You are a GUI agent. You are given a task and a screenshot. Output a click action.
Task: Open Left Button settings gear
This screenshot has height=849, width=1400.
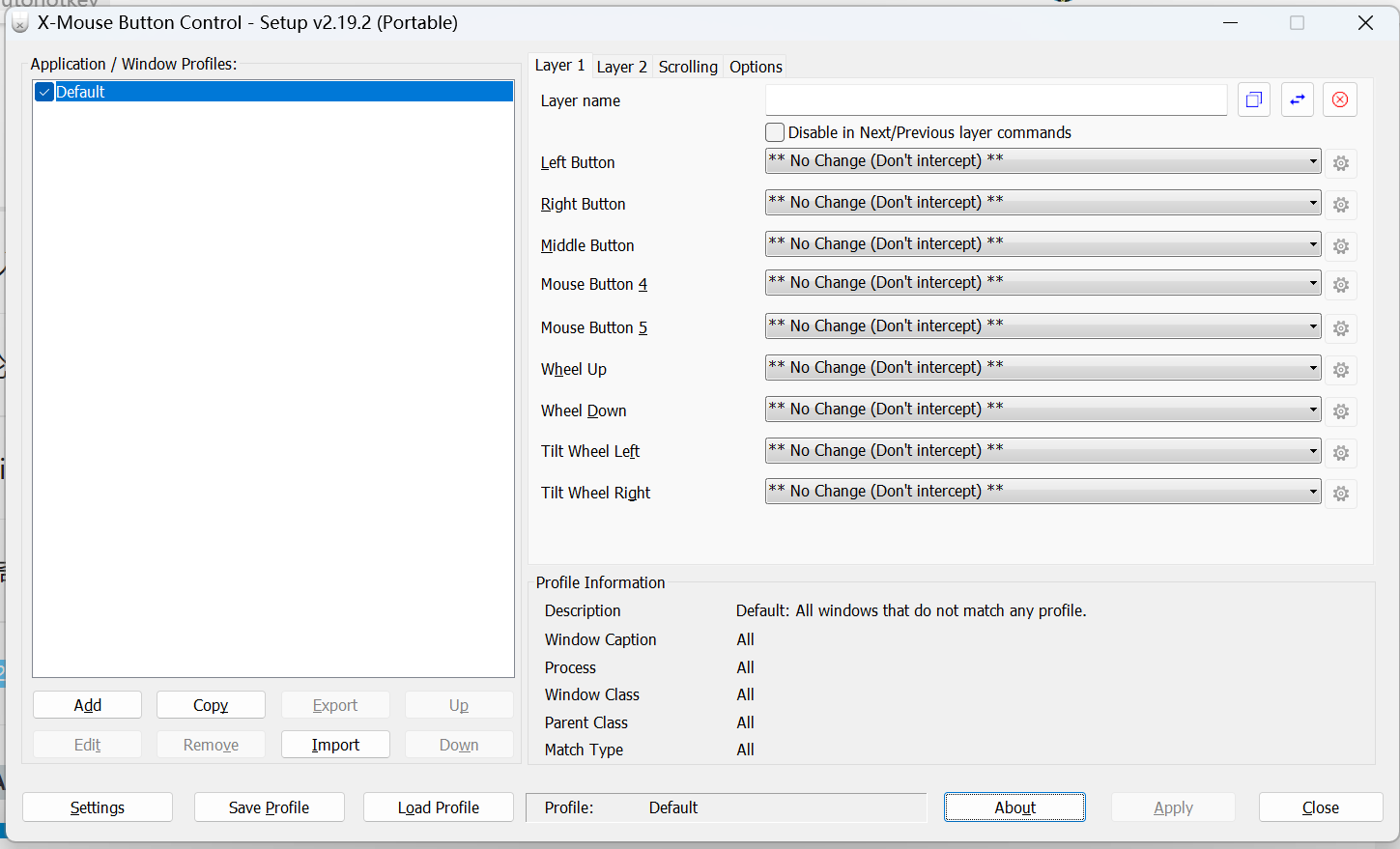tap(1341, 163)
